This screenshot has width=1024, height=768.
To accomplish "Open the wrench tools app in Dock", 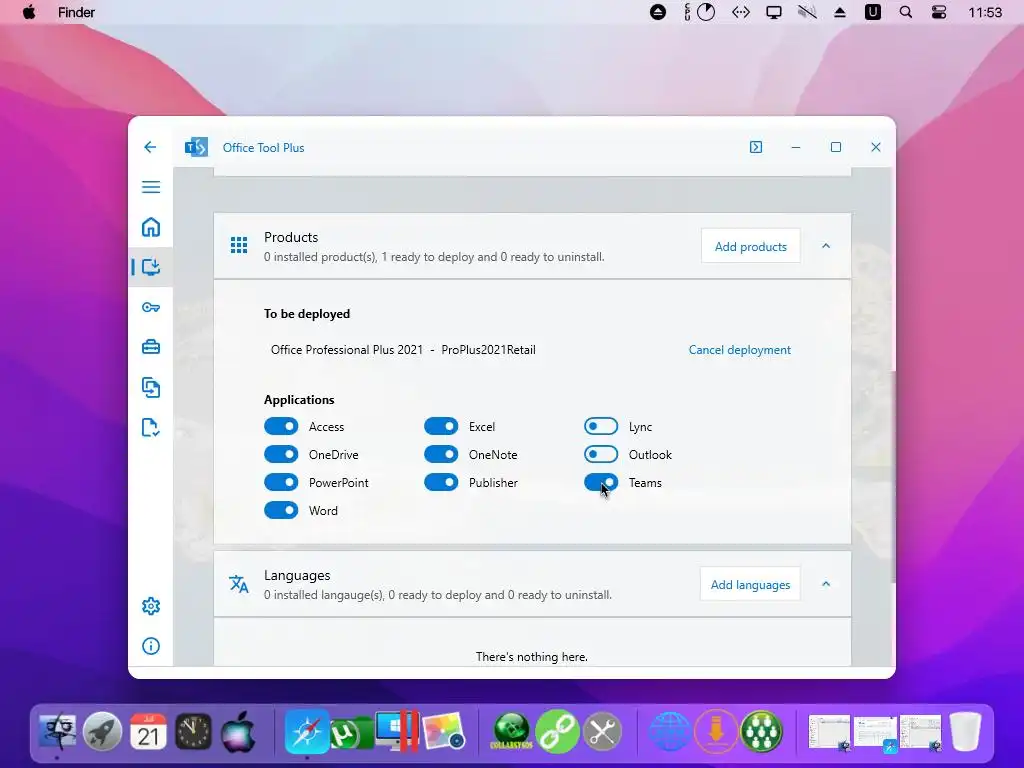I will click(602, 732).
